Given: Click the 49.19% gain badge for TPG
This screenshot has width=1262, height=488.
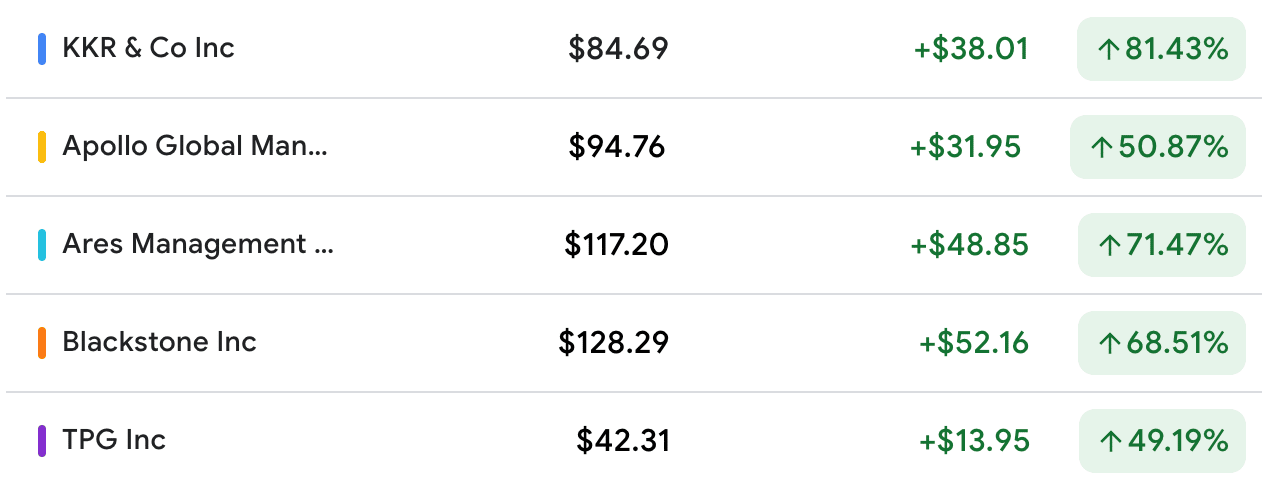Looking at the screenshot, I should tap(1162, 441).
